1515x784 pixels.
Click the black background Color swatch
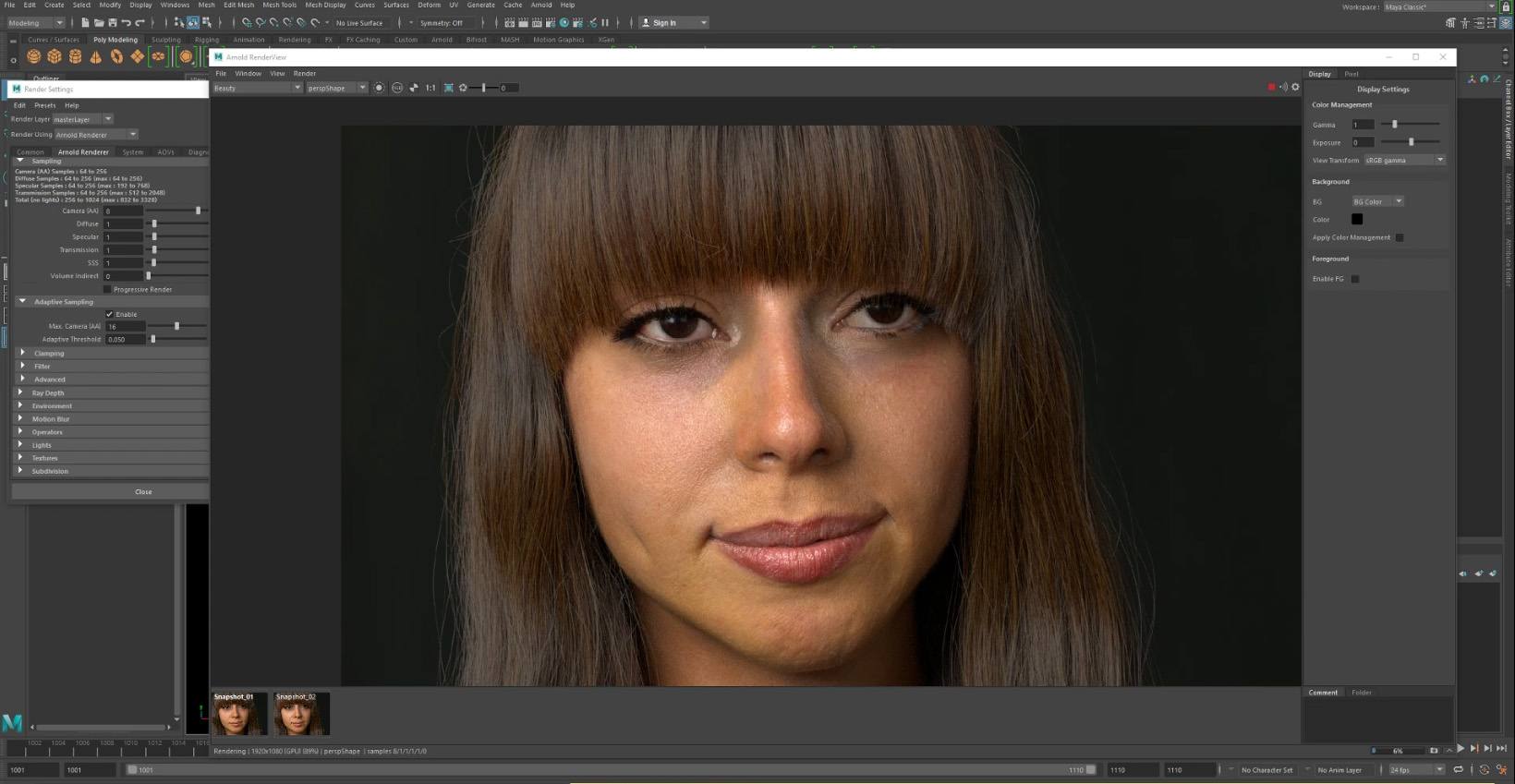(1357, 220)
